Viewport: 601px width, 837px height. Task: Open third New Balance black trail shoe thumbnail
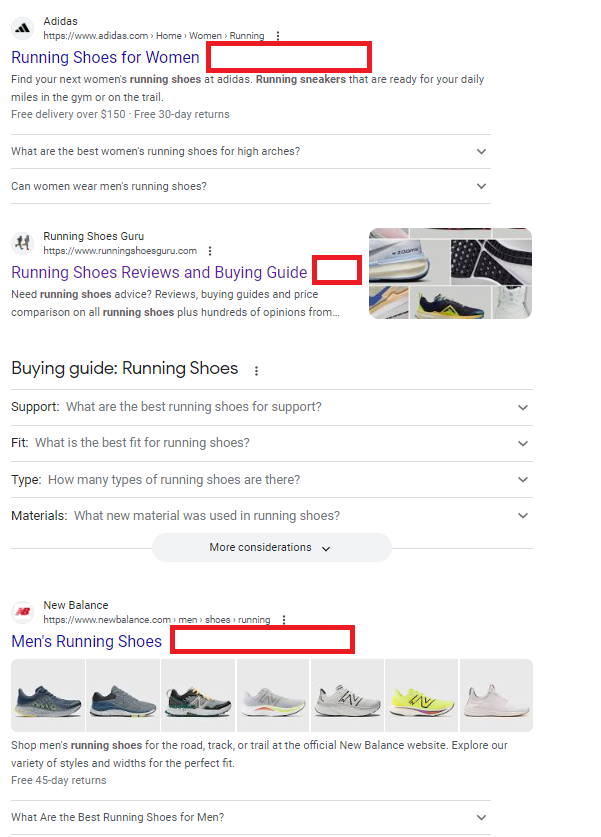point(198,696)
